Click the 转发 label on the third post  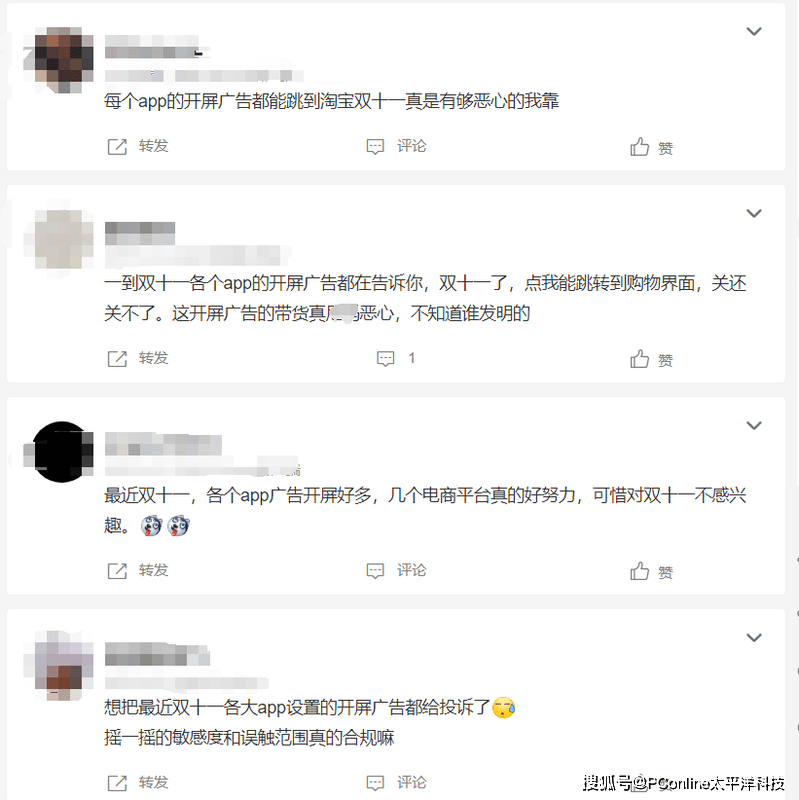click(153, 570)
